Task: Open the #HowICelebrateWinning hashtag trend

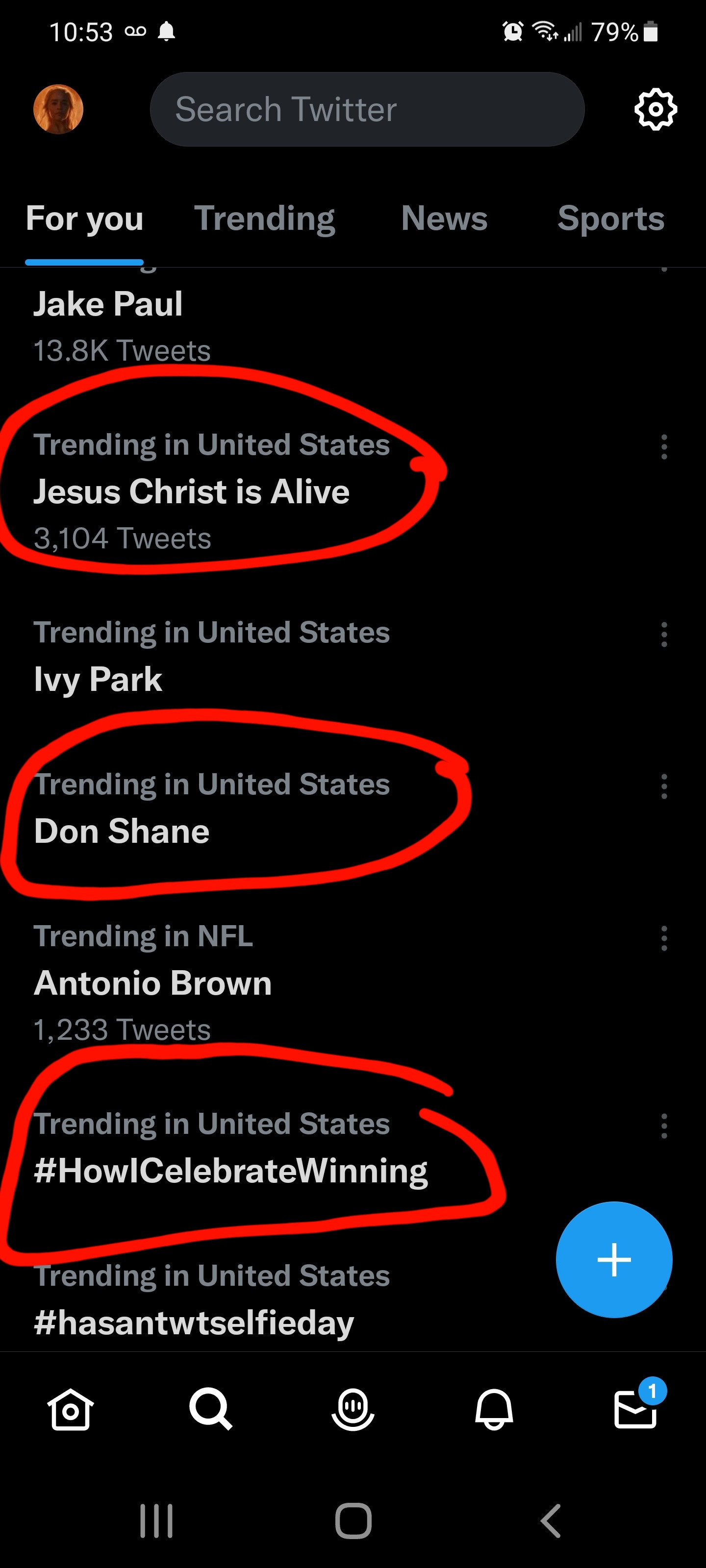Action: pyautogui.click(x=231, y=1171)
